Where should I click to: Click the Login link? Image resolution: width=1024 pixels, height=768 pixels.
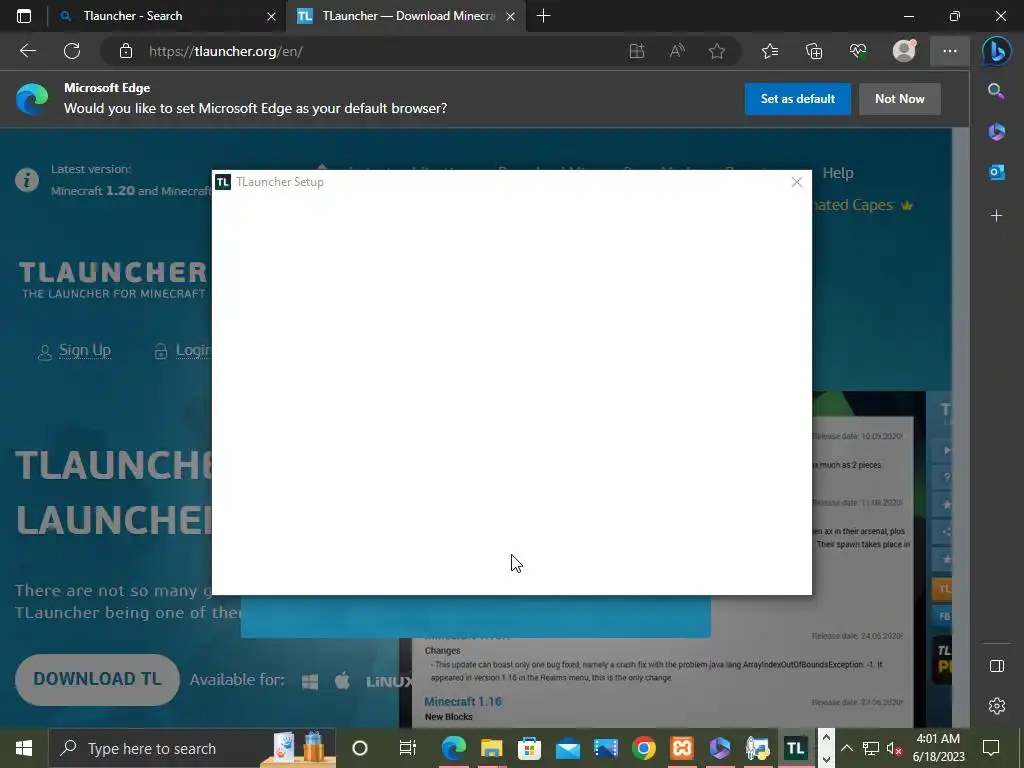coord(193,350)
